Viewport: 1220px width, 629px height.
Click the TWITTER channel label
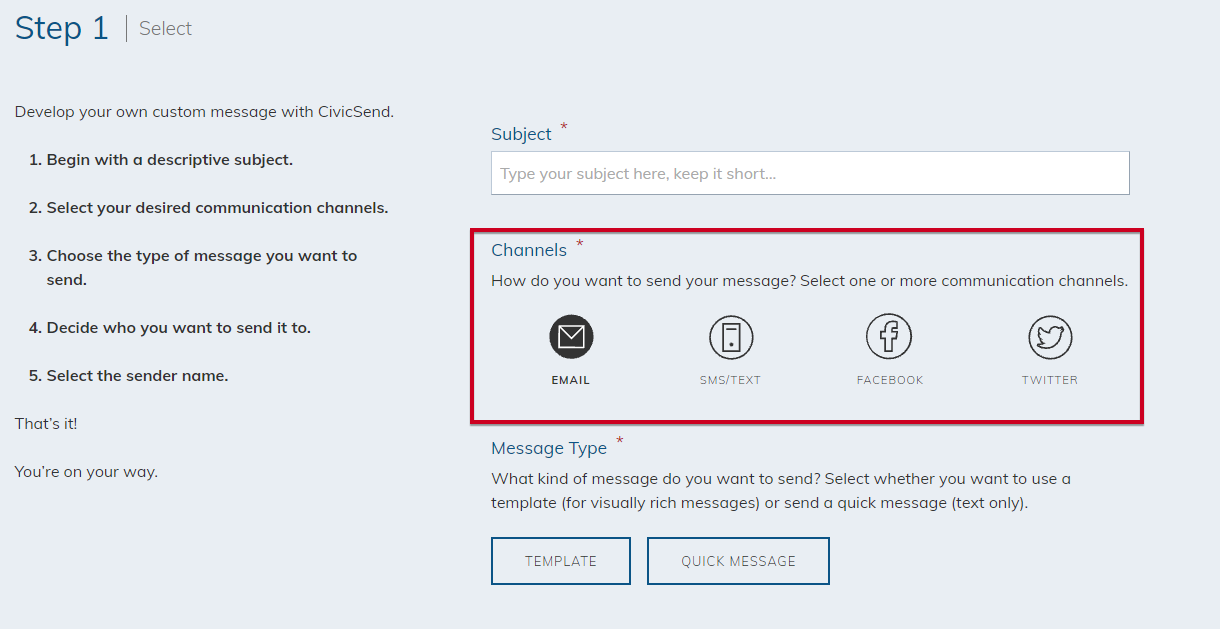coord(1050,380)
